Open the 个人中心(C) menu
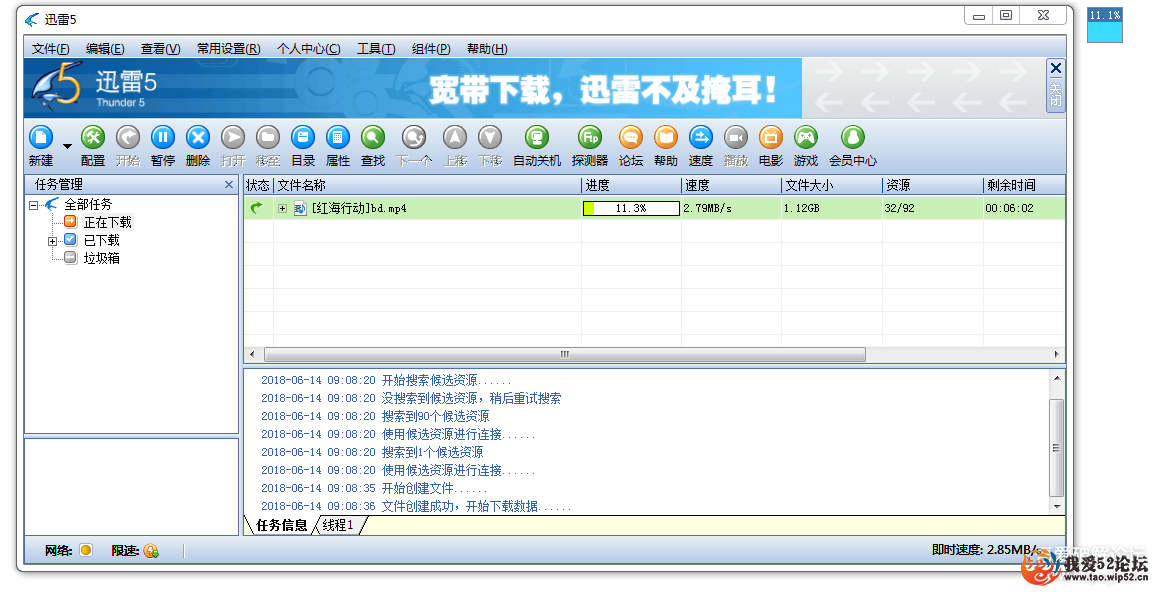 coord(309,49)
